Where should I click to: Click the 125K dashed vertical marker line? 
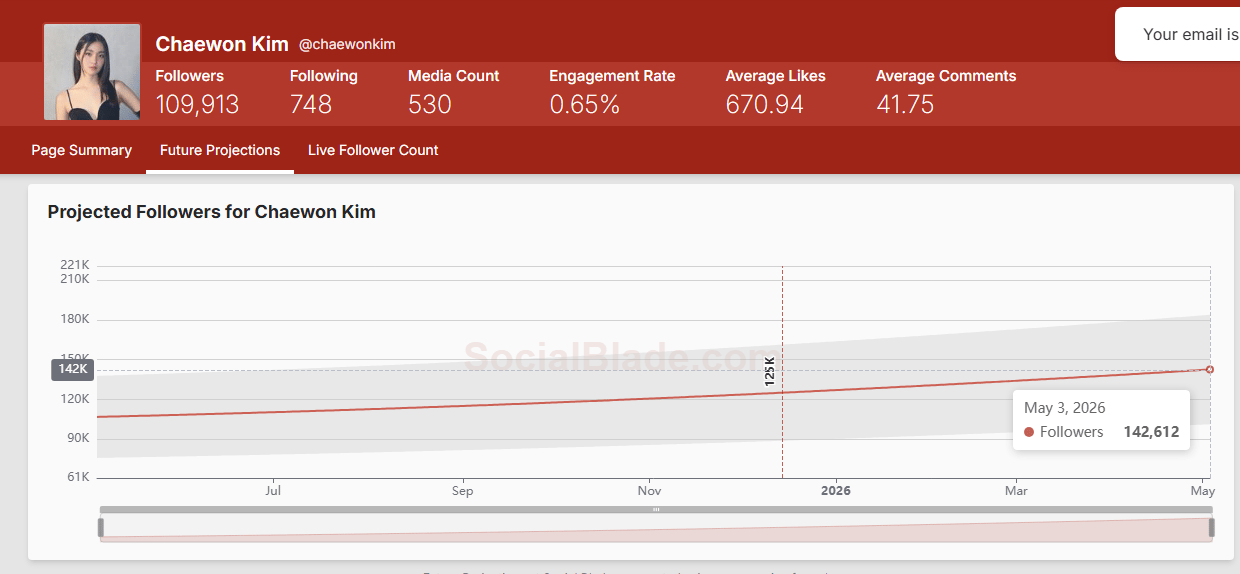coord(782,372)
